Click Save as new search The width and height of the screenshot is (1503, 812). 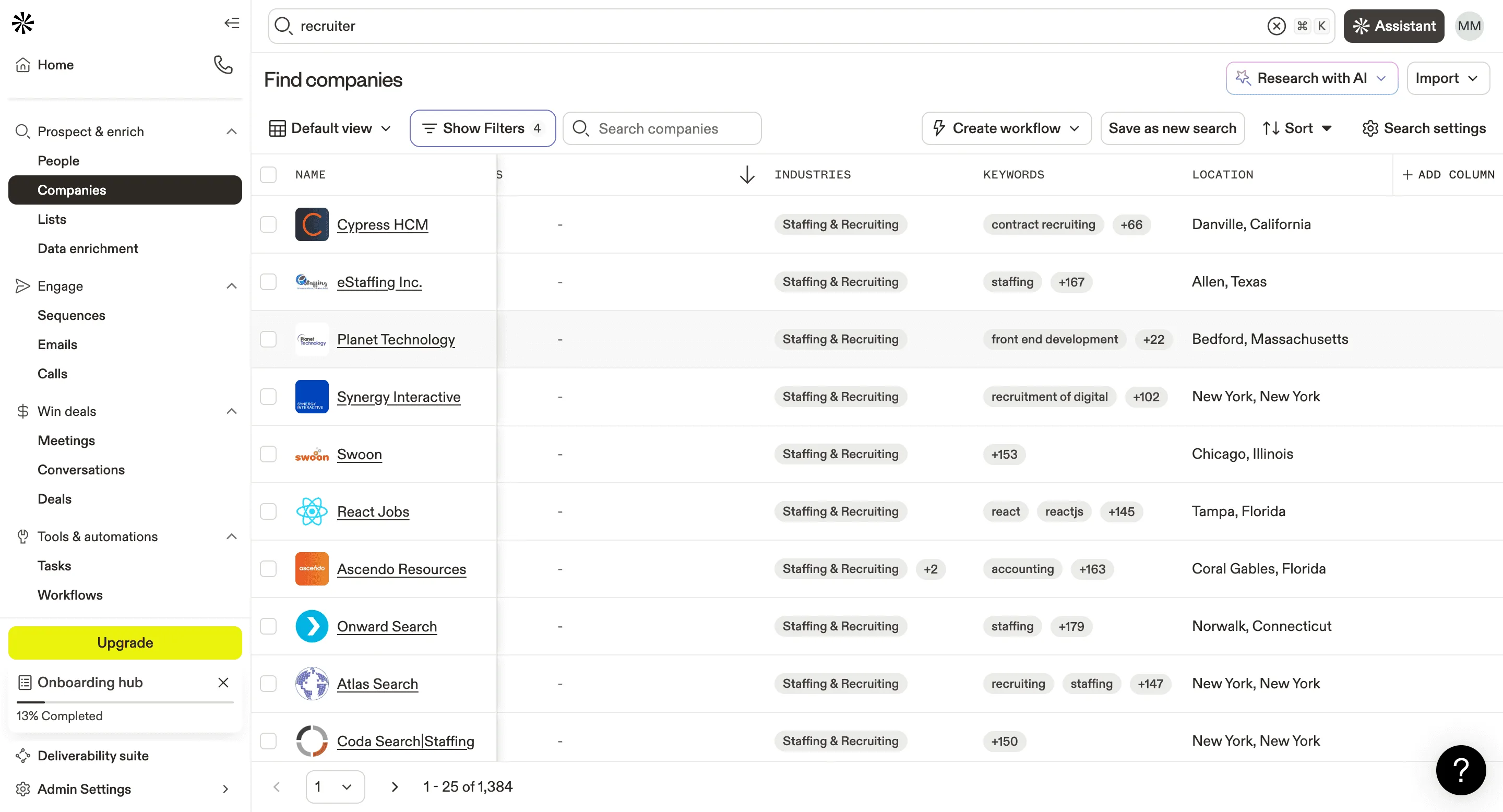pos(1173,128)
